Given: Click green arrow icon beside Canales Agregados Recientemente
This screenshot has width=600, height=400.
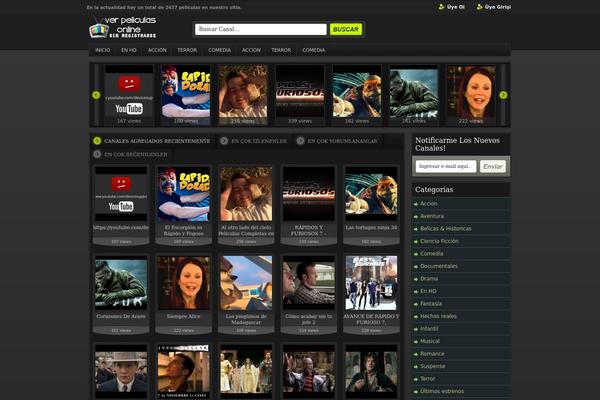Looking at the screenshot, I should point(97,141).
